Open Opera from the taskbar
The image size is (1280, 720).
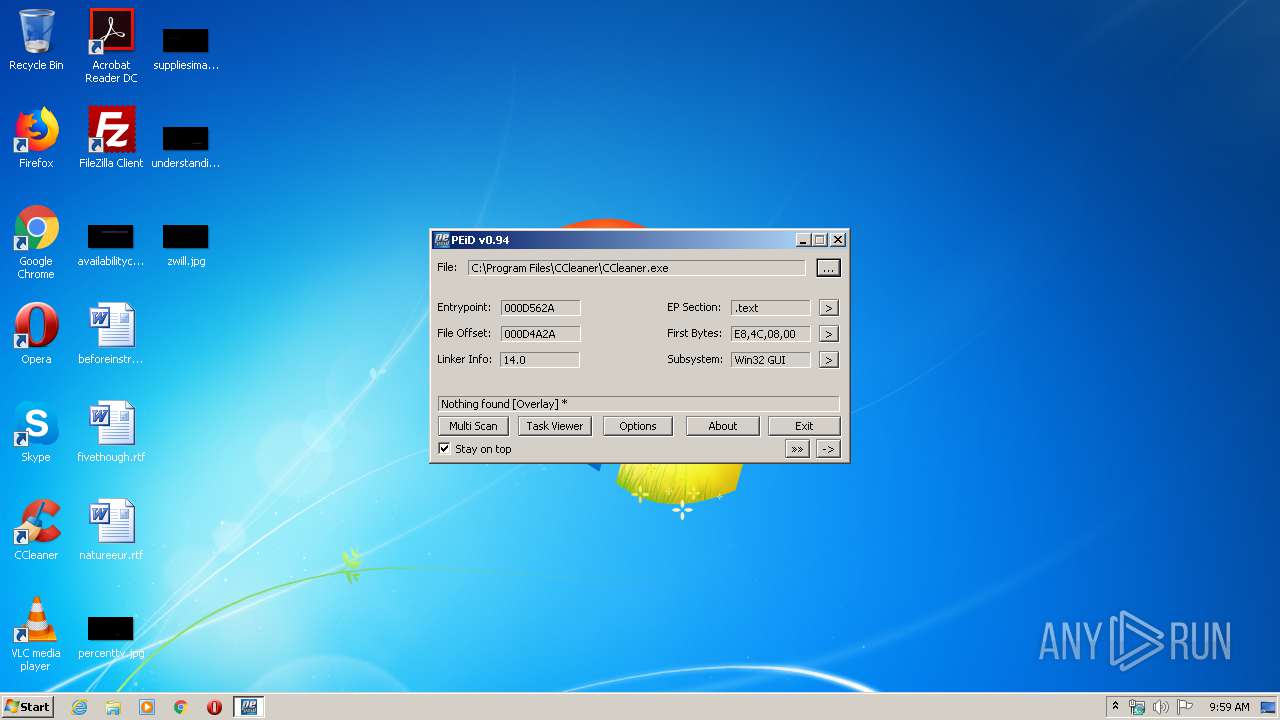click(x=214, y=707)
